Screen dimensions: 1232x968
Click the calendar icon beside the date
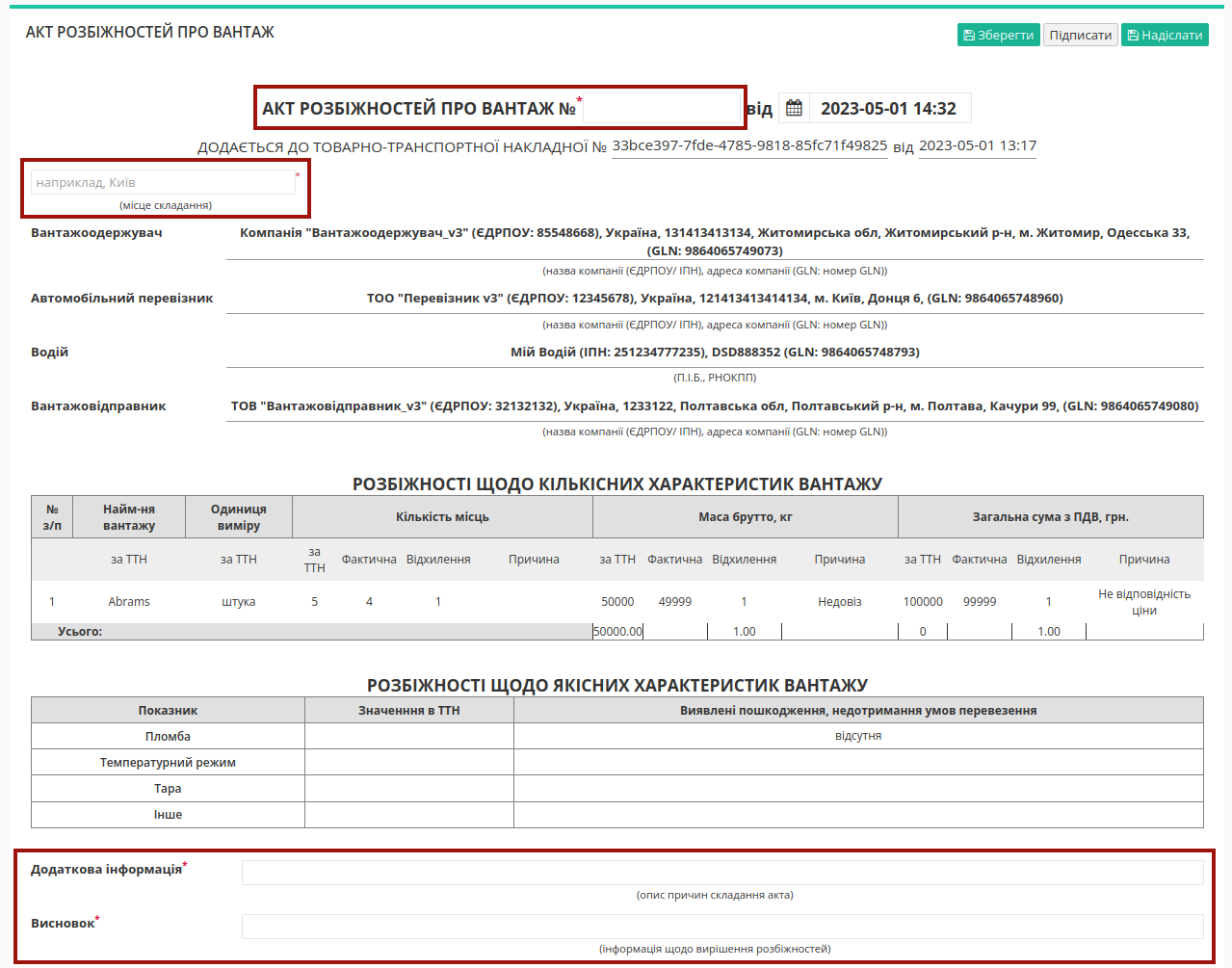(x=794, y=108)
